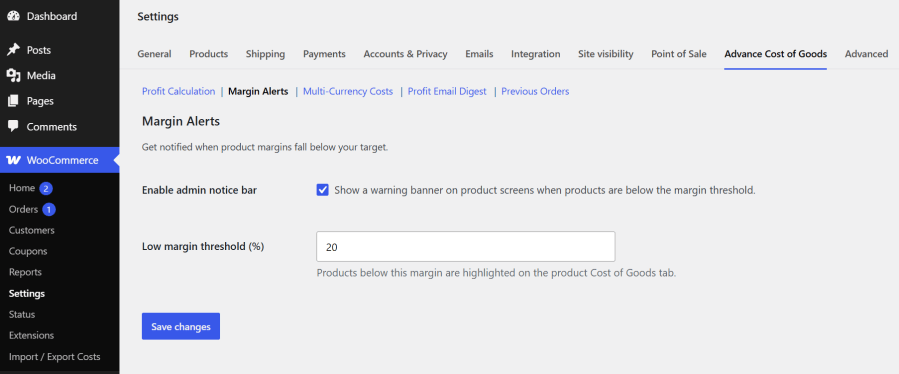Click the 'Low margin threshold (%)' label
This screenshot has height=374, width=899.
point(203,247)
